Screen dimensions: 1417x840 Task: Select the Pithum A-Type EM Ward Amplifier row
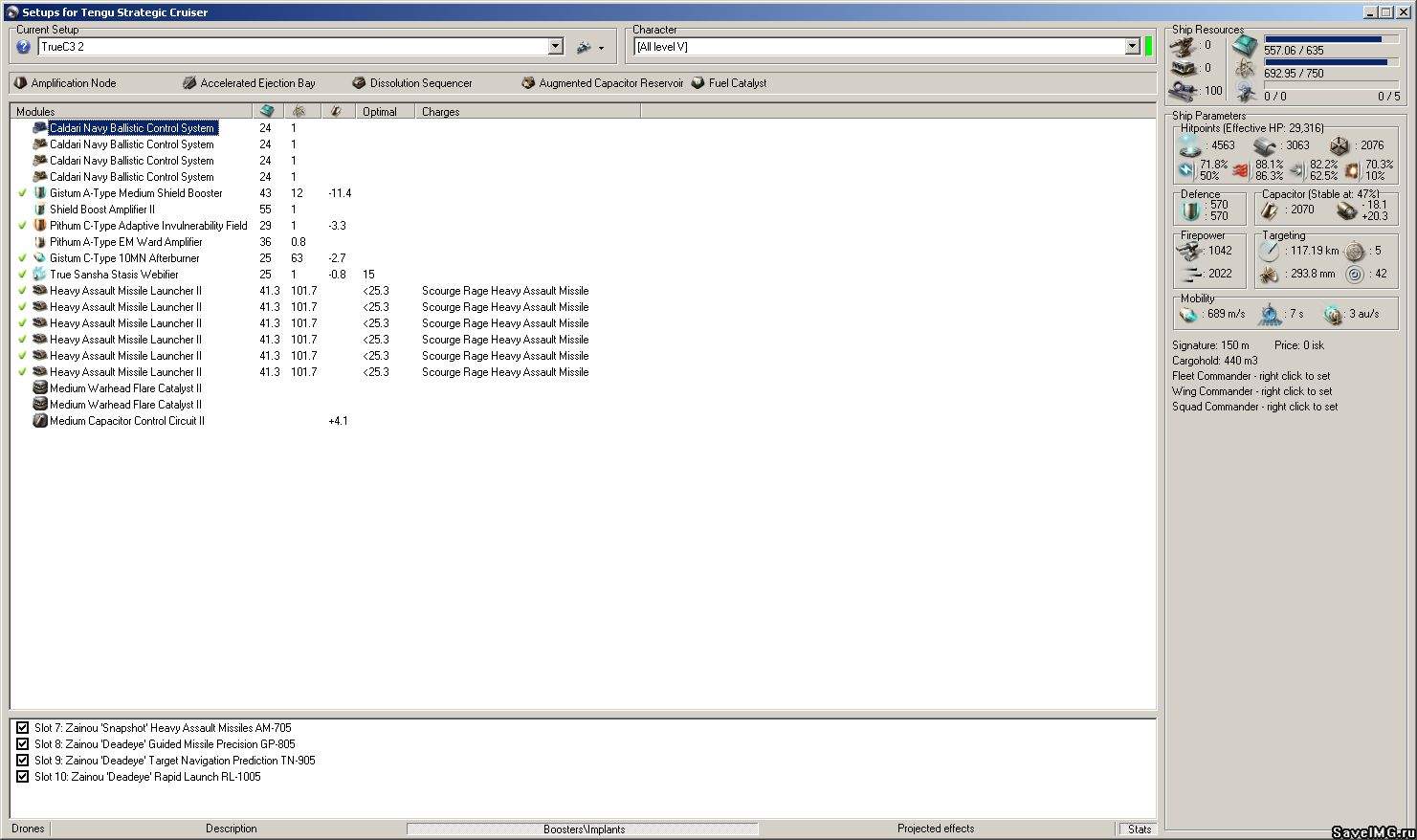(125, 242)
